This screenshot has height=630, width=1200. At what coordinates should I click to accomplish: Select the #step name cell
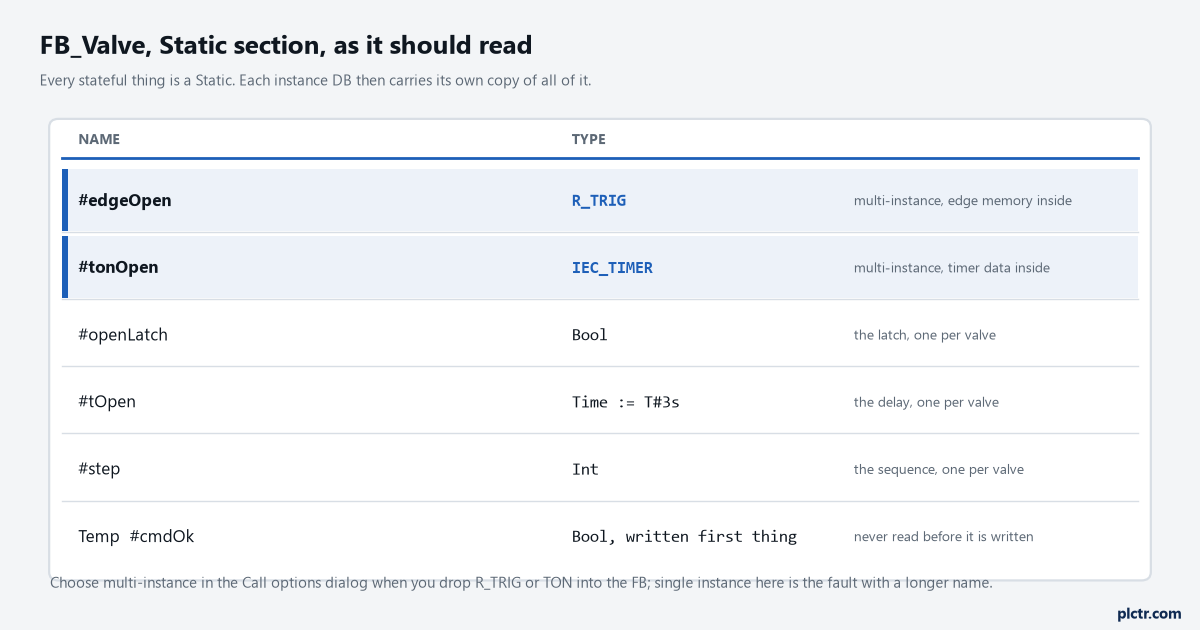tap(99, 469)
